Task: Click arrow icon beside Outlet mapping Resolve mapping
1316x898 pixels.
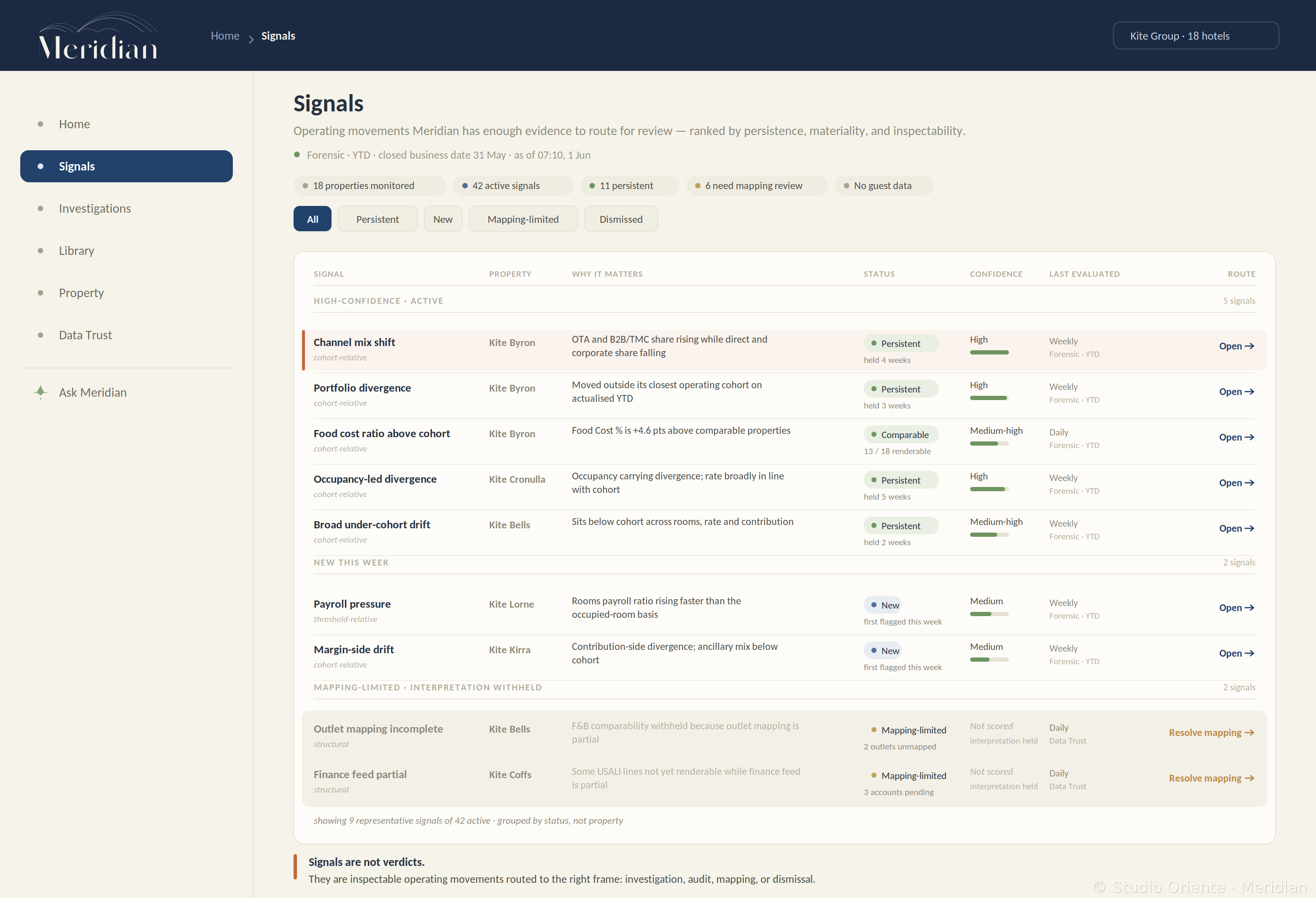Action: pyautogui.click(x=1249, y=732)
